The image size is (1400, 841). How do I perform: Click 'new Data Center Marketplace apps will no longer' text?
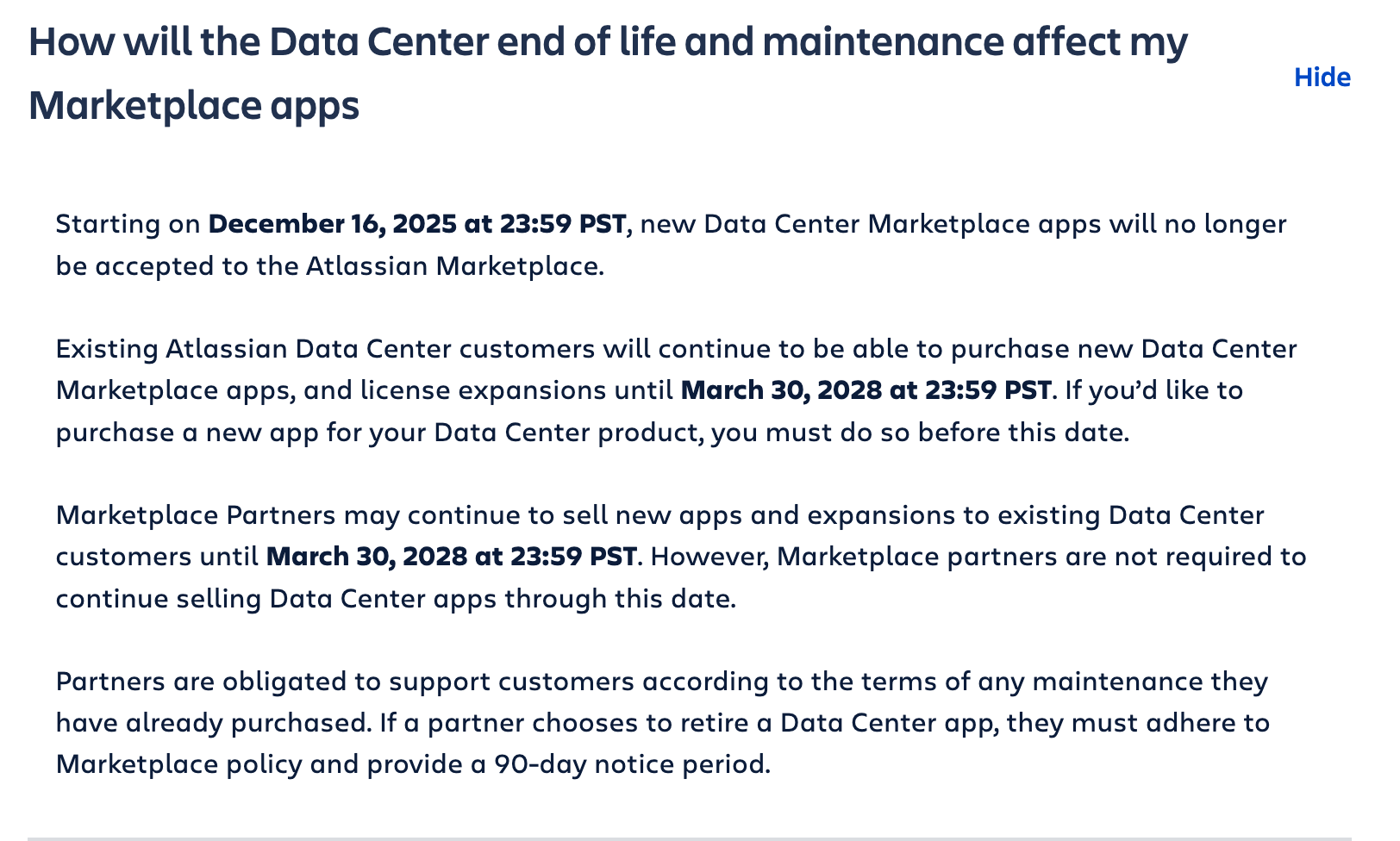[964, 224]
